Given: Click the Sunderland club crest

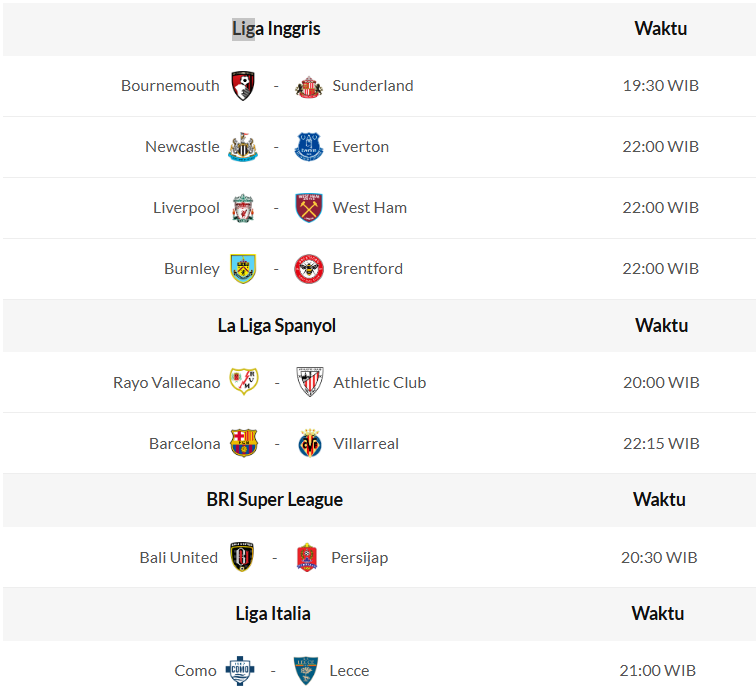Looking at the screenshot, I should pyautogui.click(x=309, y=87).
